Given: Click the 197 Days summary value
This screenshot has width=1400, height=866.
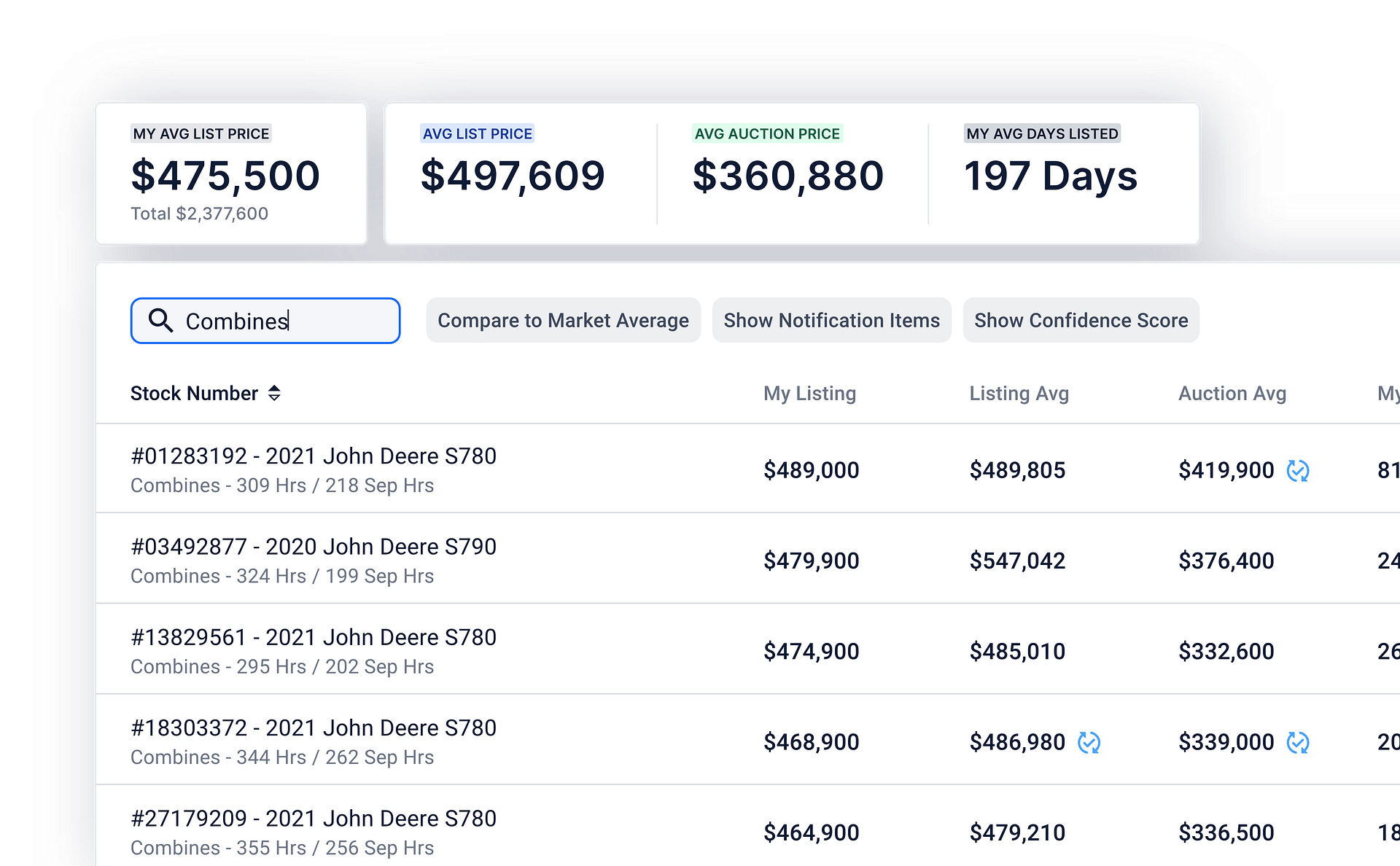Looking at the screenshot, I should click(x=1051, y=176).
